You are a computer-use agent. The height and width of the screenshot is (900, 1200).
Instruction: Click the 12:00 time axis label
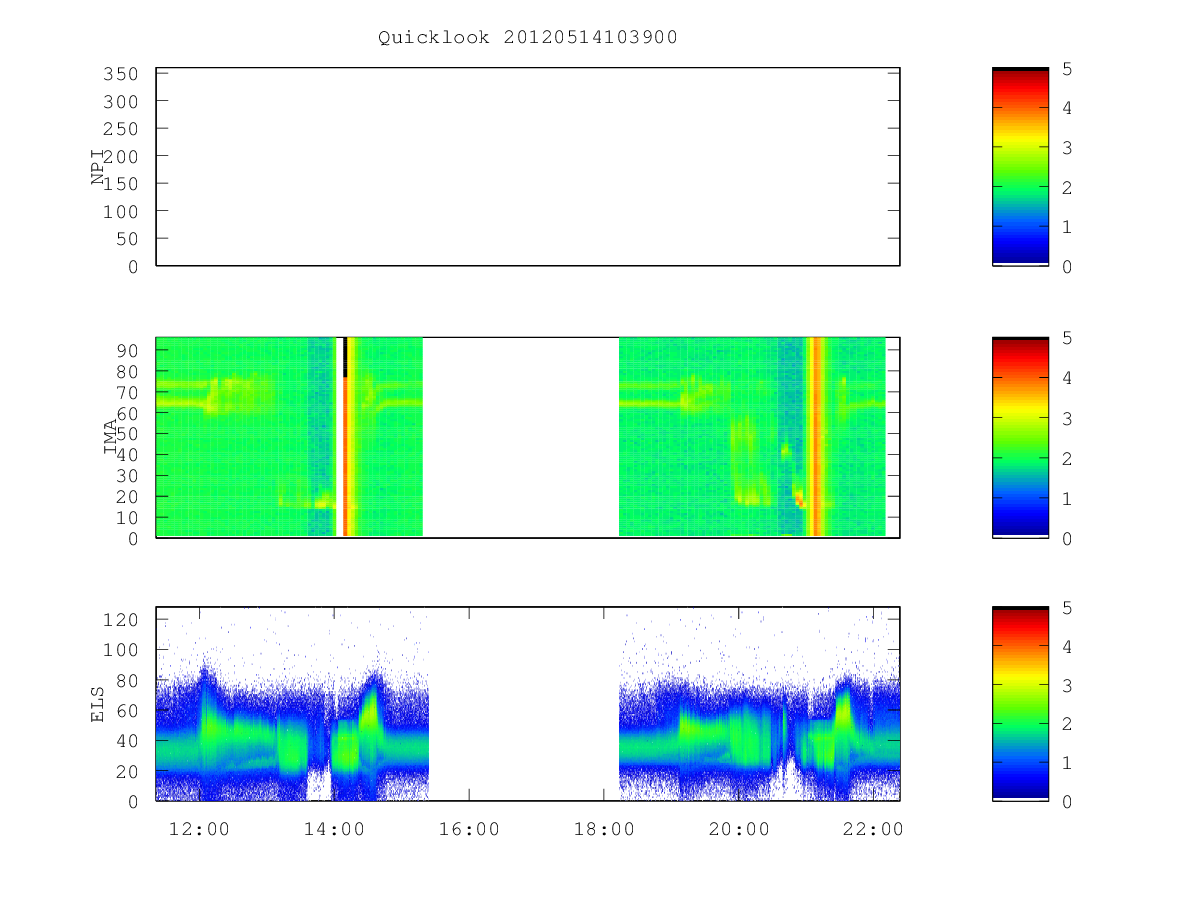coord(199,830)
